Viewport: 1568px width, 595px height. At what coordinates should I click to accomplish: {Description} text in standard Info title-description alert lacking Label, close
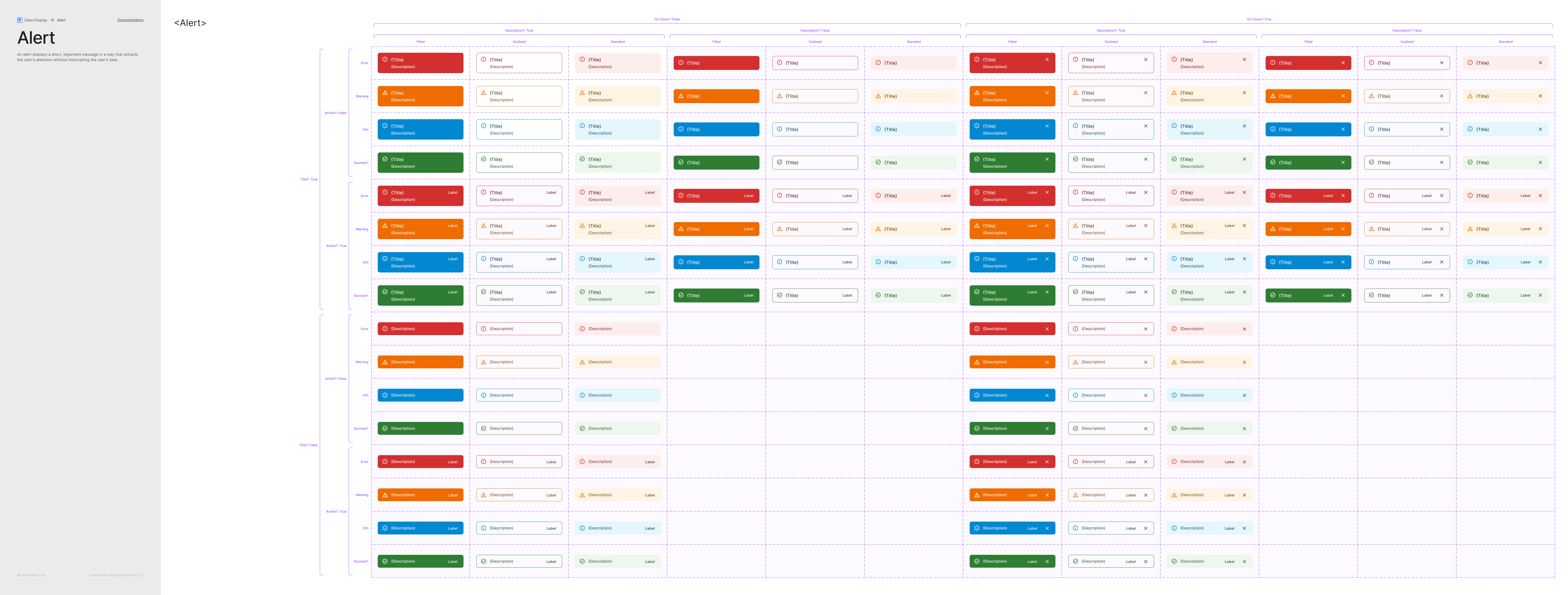coord(600,133)
